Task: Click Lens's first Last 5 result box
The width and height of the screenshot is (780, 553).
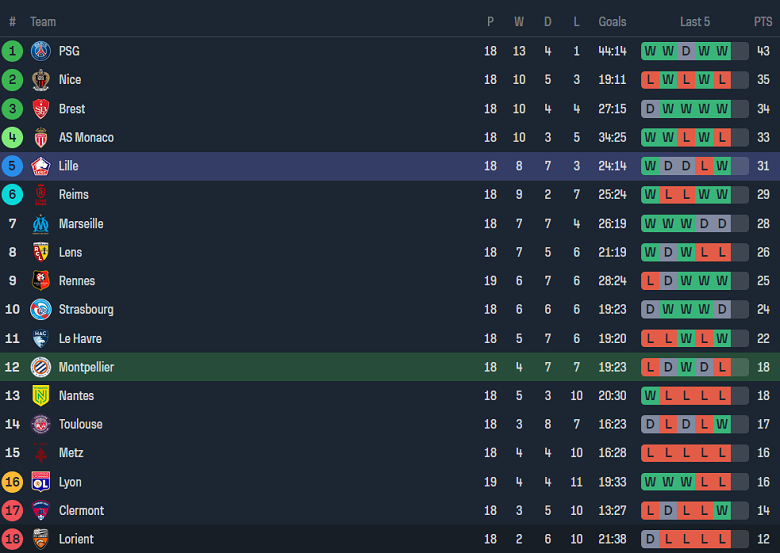Action: pyautogui.click(x=650, y=253)
